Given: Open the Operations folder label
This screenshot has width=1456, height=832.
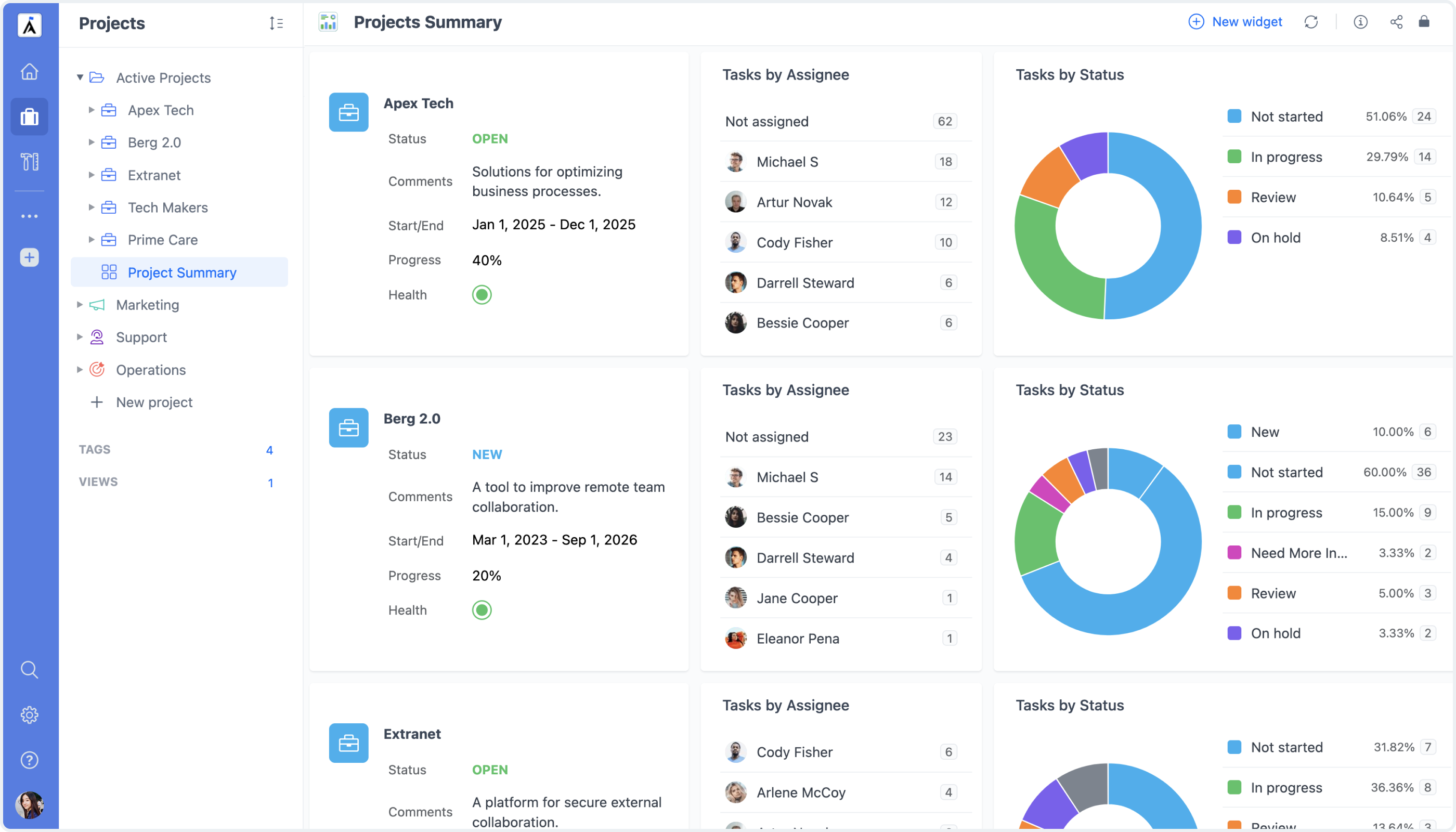Looking at the screenshot, I should [x=151, y=370].
